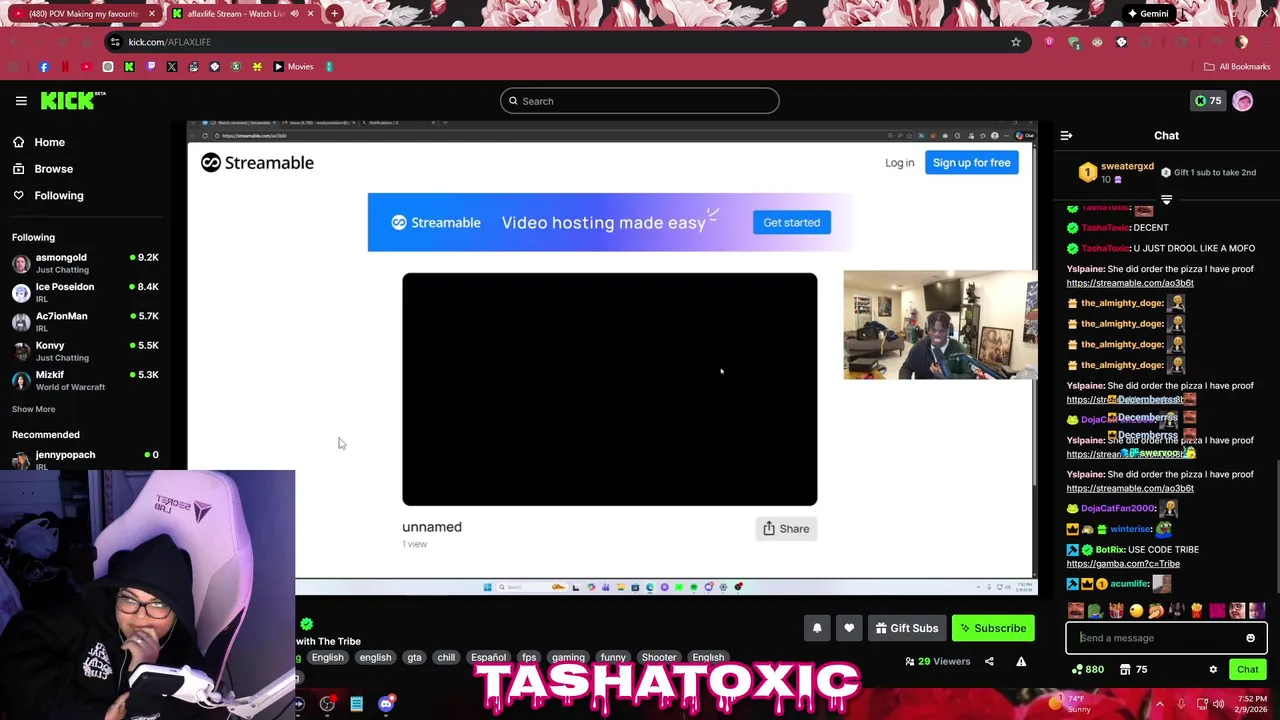
Task: Click the Gift Subs button
Action: pyautogui.click(x=907, y=628)
